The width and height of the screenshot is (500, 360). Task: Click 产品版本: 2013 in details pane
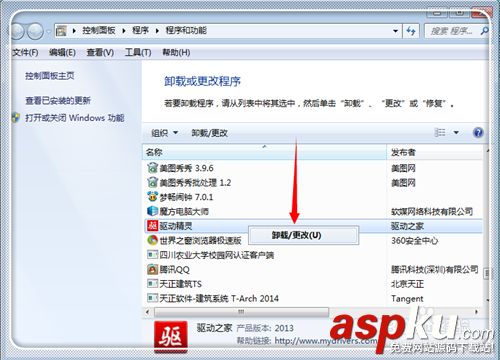[265, 328]
